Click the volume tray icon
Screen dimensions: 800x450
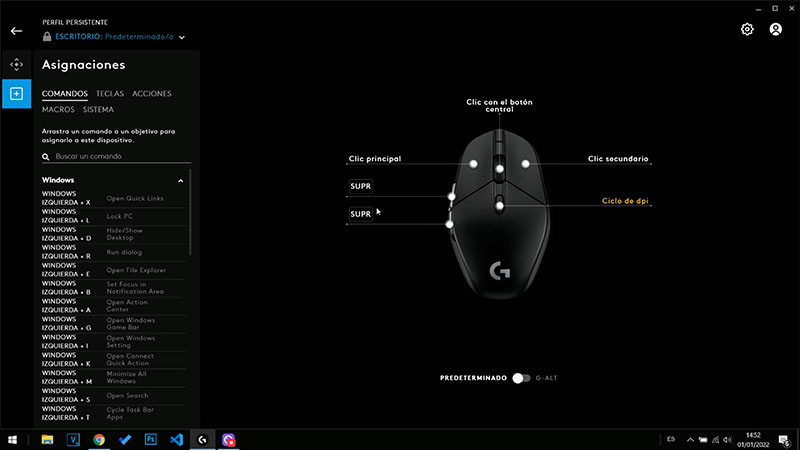pos(728,440)
